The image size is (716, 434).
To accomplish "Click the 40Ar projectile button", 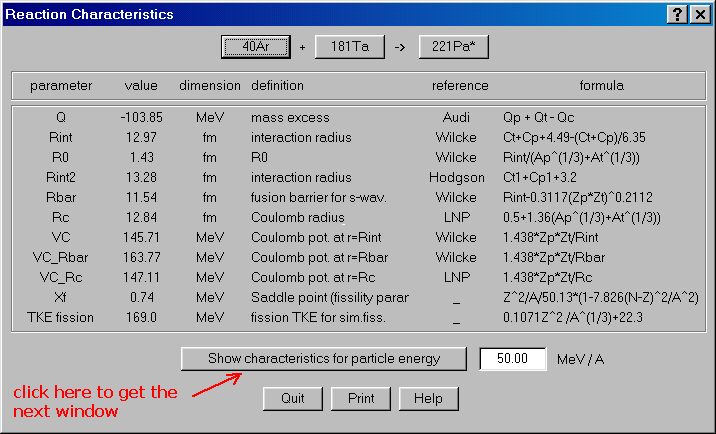I will (x=256, y=46).
